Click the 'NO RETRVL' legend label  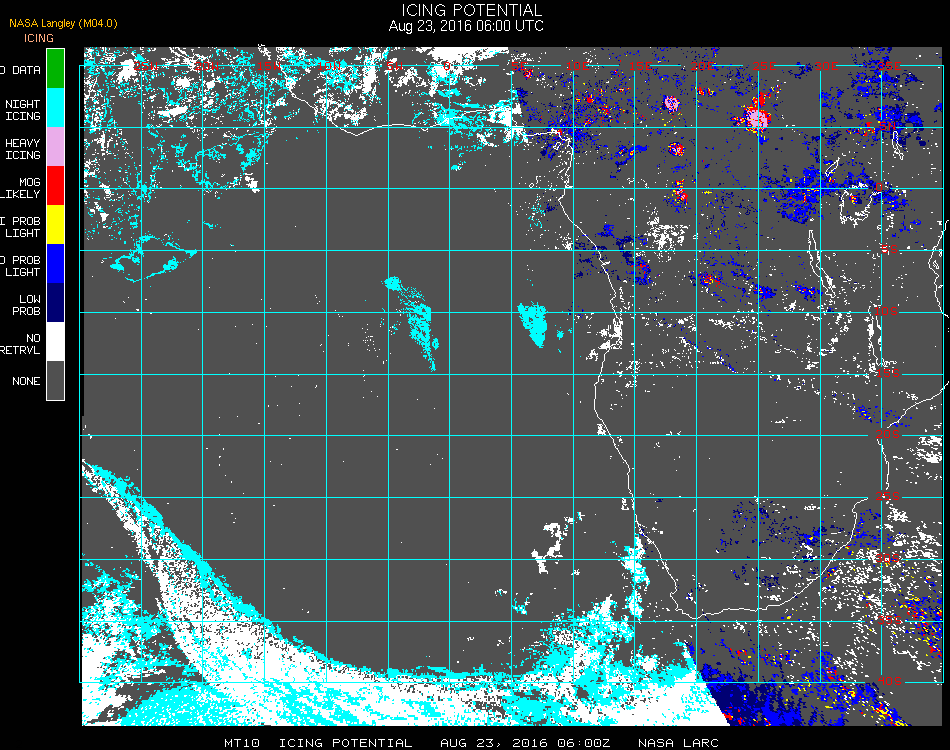point(21,344)
